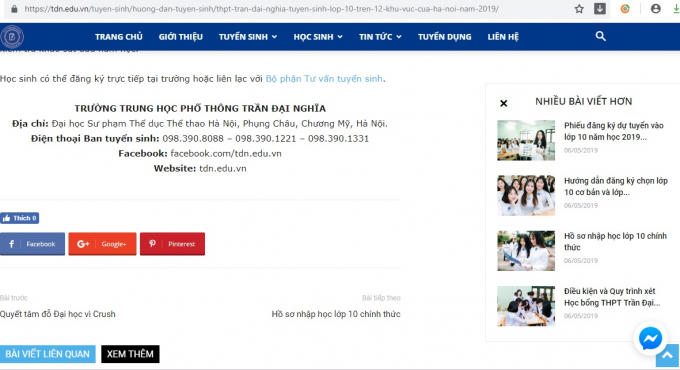Expand the Tin tức dropdown menu

point(380,37)
